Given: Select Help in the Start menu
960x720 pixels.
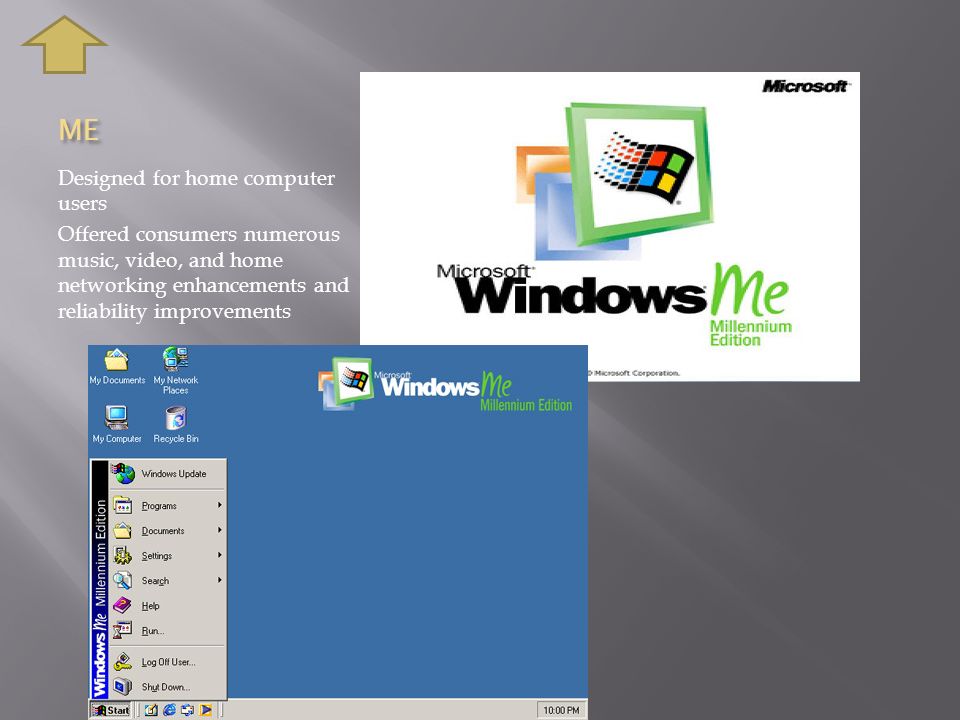Looking at the screenshot, I should 168,606.
